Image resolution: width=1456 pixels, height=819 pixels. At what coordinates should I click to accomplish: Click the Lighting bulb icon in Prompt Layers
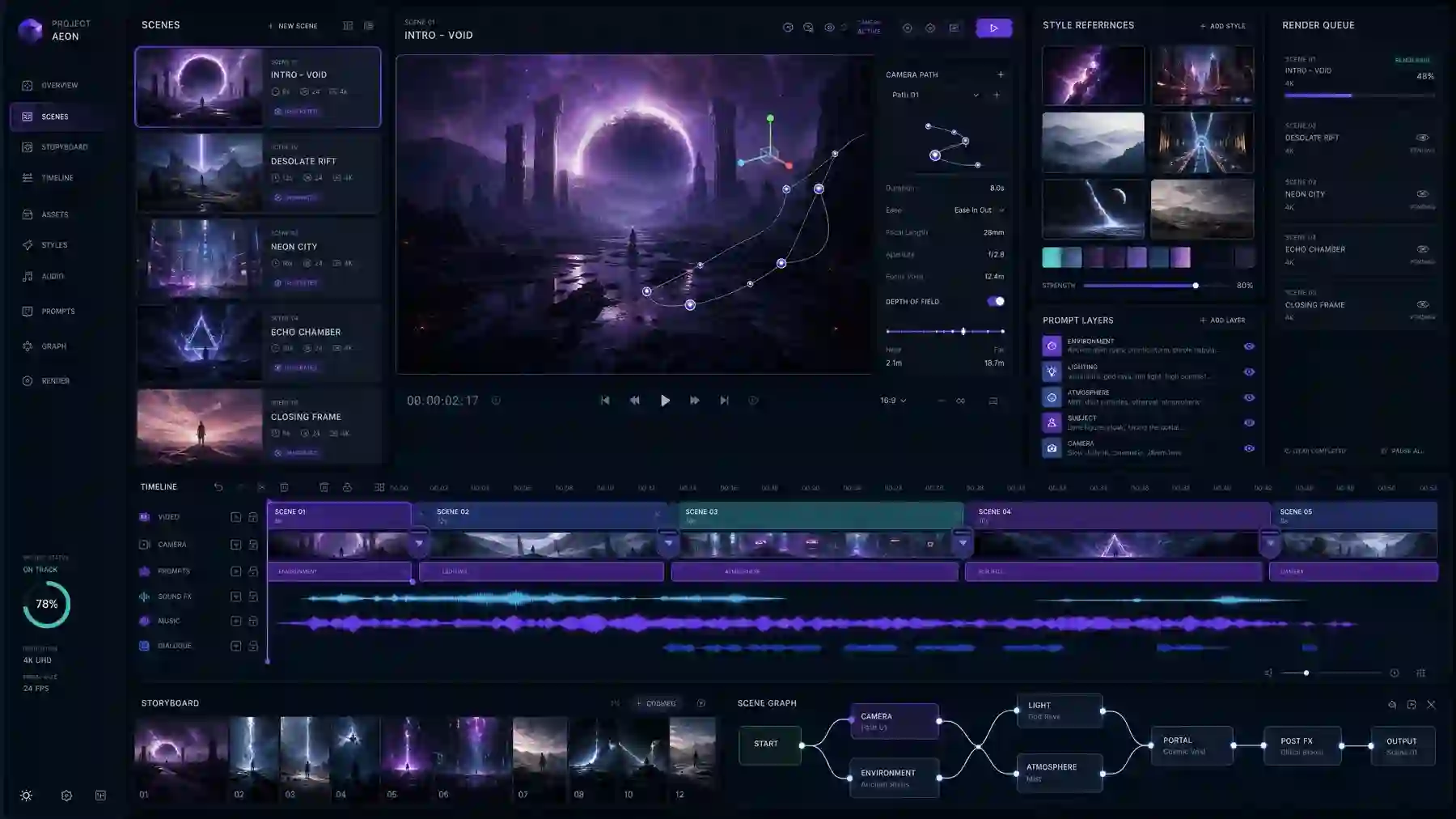click(1052, 371)
